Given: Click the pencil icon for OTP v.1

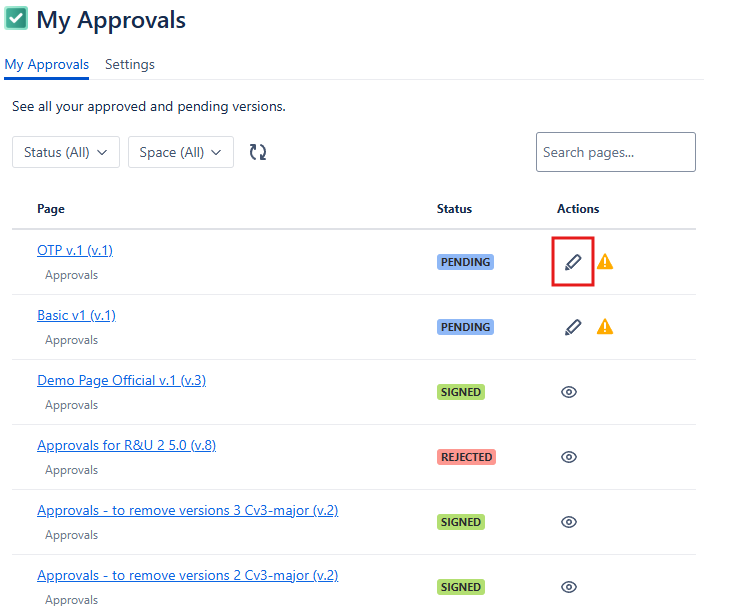Looking at the screenshot, I should point(573,262).
